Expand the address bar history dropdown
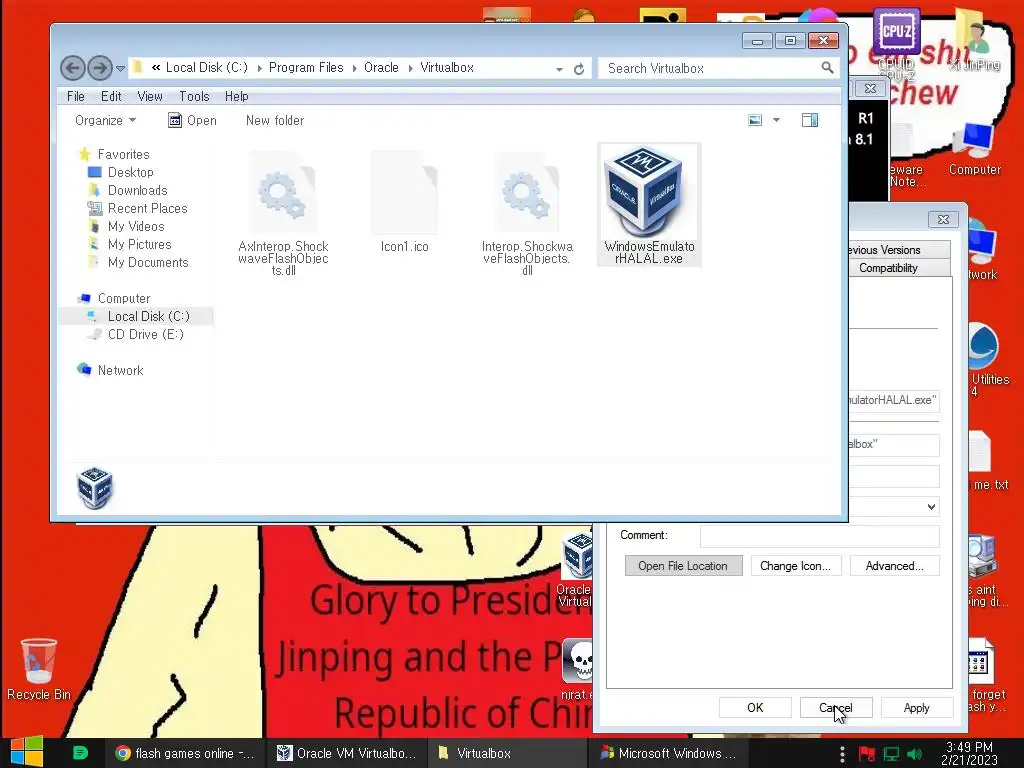 560,69
